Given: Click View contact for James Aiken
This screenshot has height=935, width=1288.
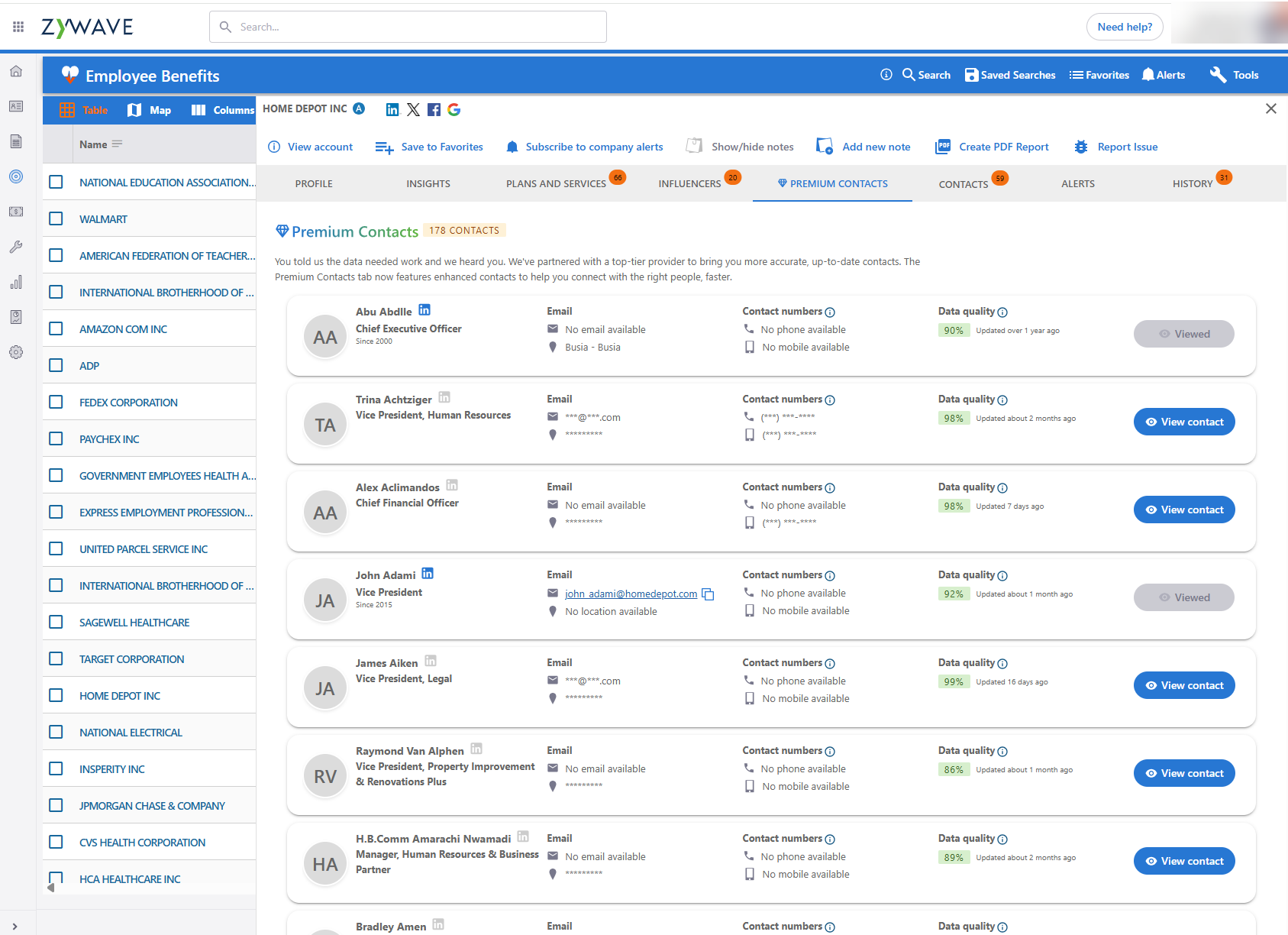Looking at the screenshot, I should pyautogui.click(x=1184, y=685).
